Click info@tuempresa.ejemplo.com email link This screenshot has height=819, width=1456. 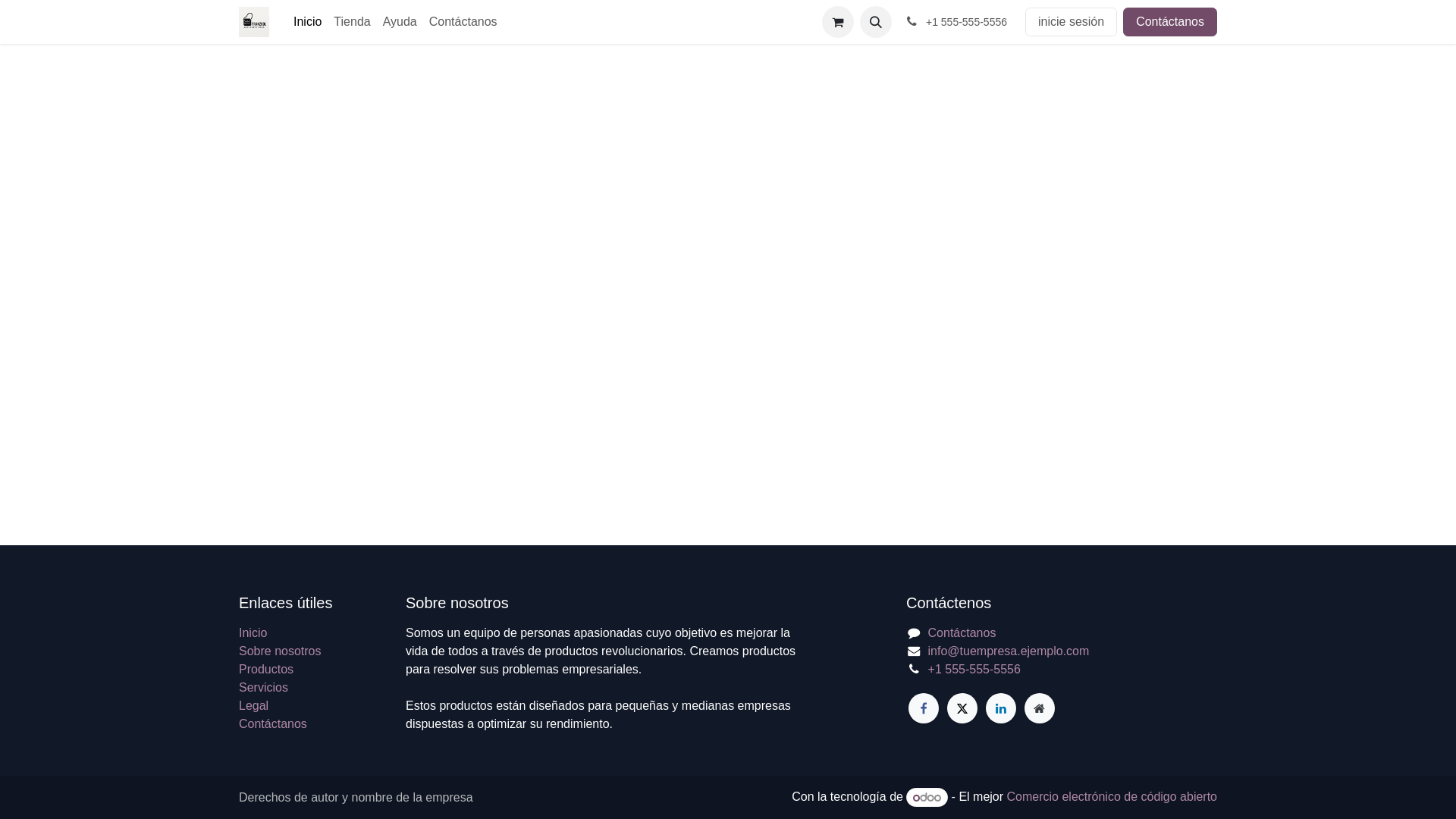tap(1008, 651)
